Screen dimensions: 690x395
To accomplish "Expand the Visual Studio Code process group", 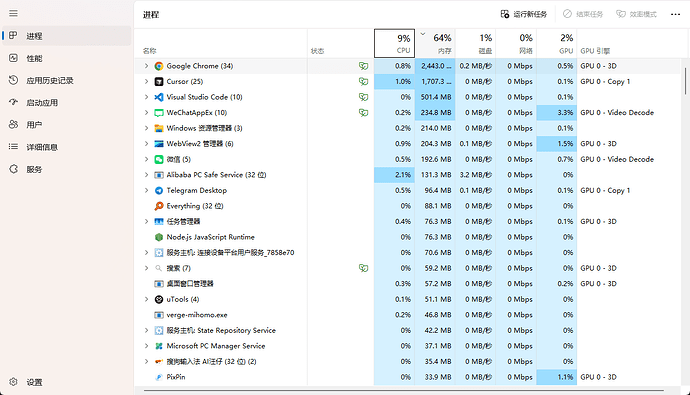I will (x=147, y=97).
